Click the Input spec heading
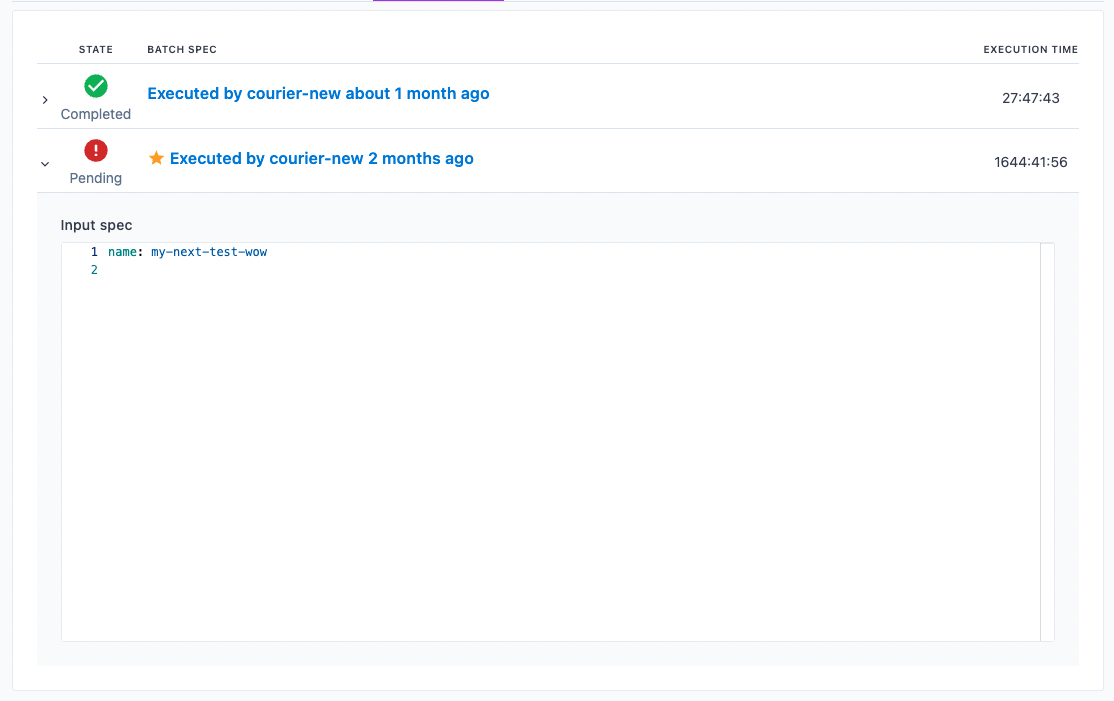 pyautogui.click(x=96, y=225)
